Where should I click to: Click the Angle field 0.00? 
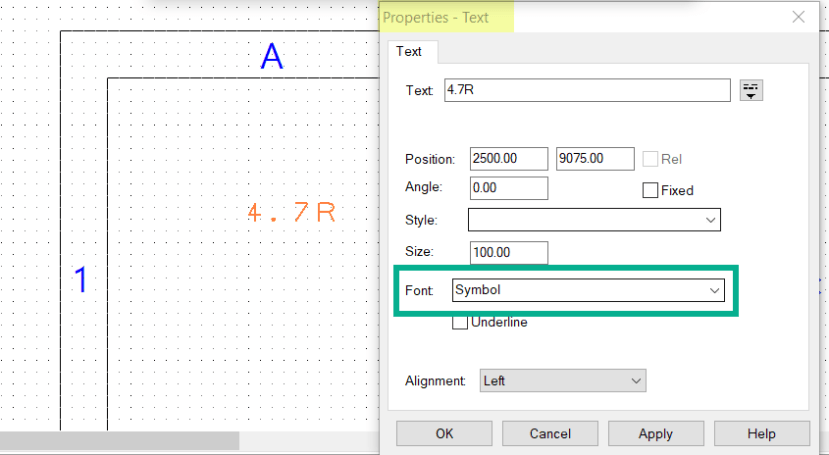(x=509, y=188)
